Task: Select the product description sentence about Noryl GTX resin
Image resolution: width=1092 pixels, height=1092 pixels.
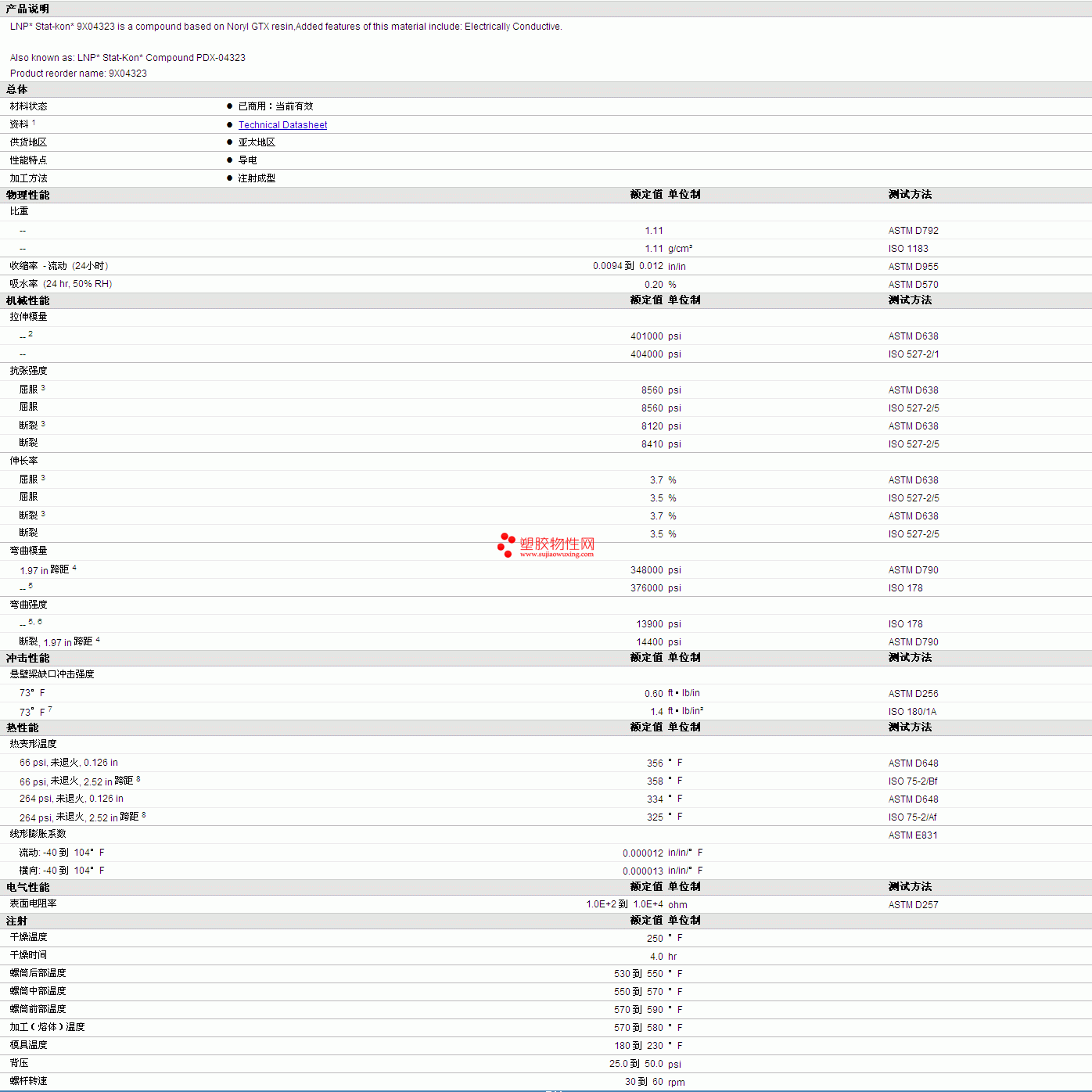Action: click(x=286, y=27)
